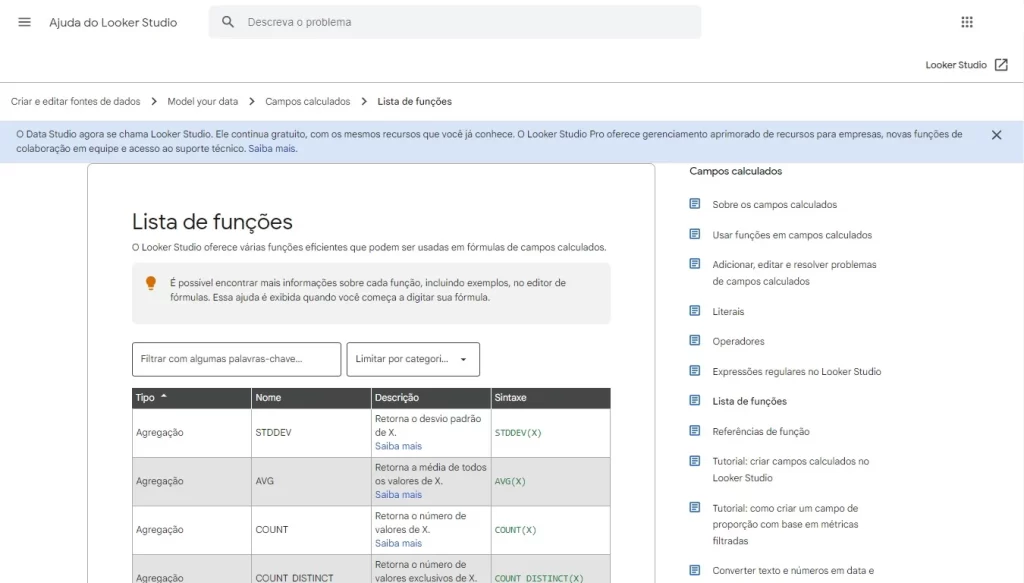The image size is (1024, 583).
Task: Click the COUNT name cell
Action: (311, 529)
